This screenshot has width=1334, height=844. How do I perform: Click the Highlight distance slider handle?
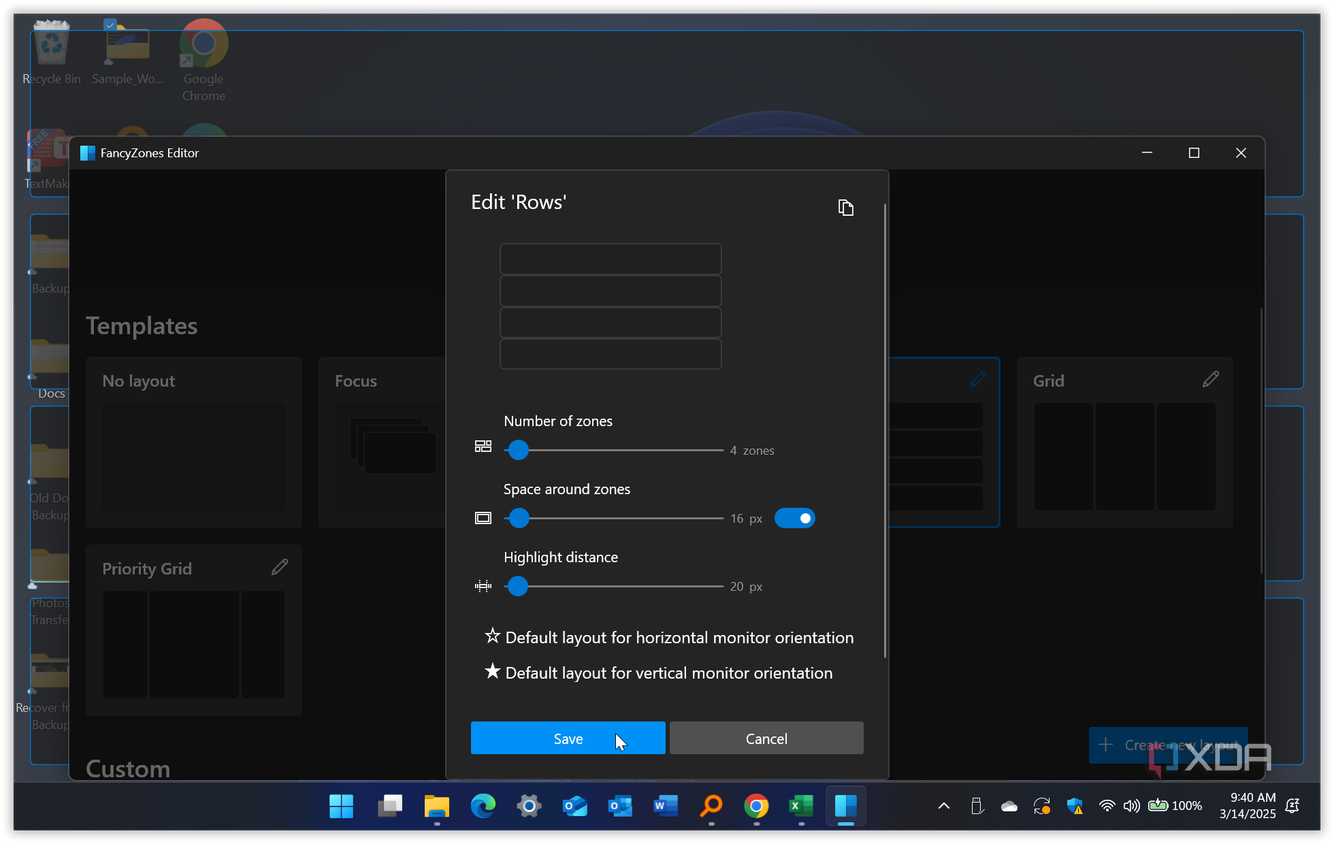click(517, 586)
